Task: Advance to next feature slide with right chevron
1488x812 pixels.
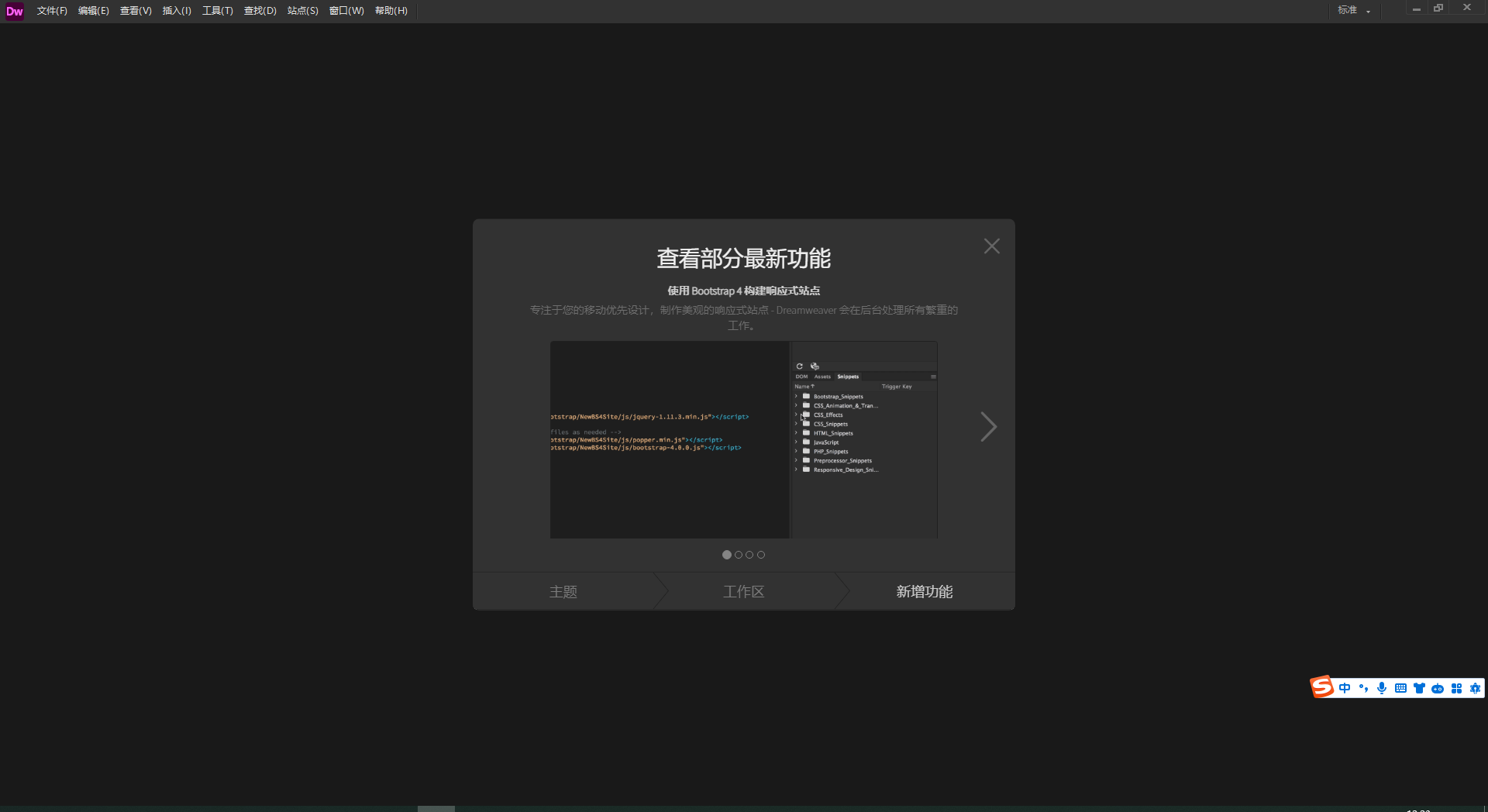Action: 988,427
